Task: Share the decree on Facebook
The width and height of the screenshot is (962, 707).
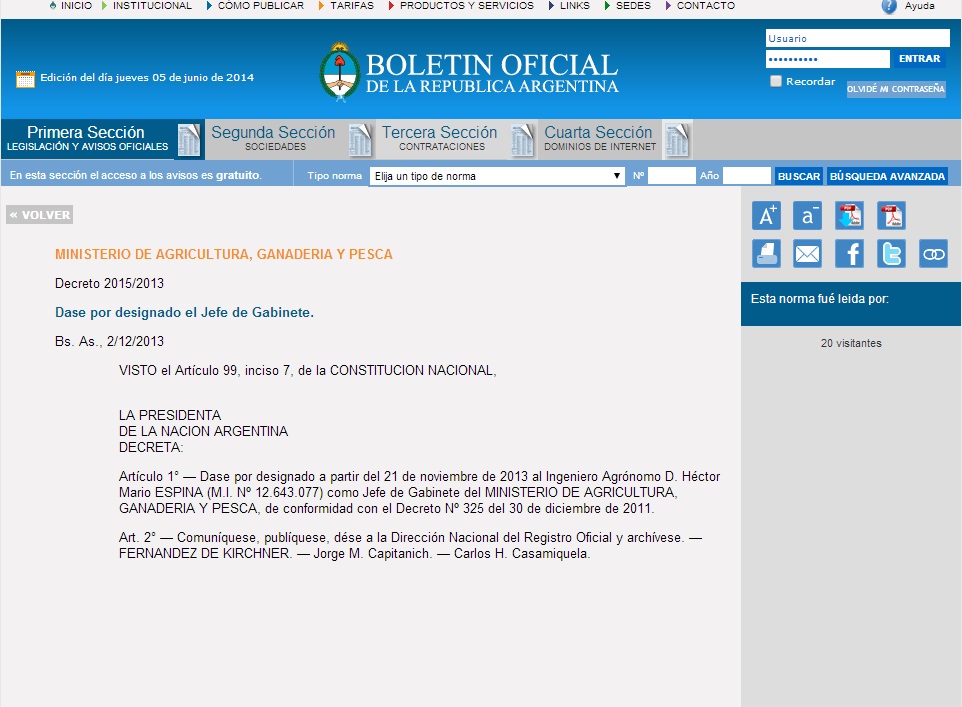Action: (x=849, y=254)
